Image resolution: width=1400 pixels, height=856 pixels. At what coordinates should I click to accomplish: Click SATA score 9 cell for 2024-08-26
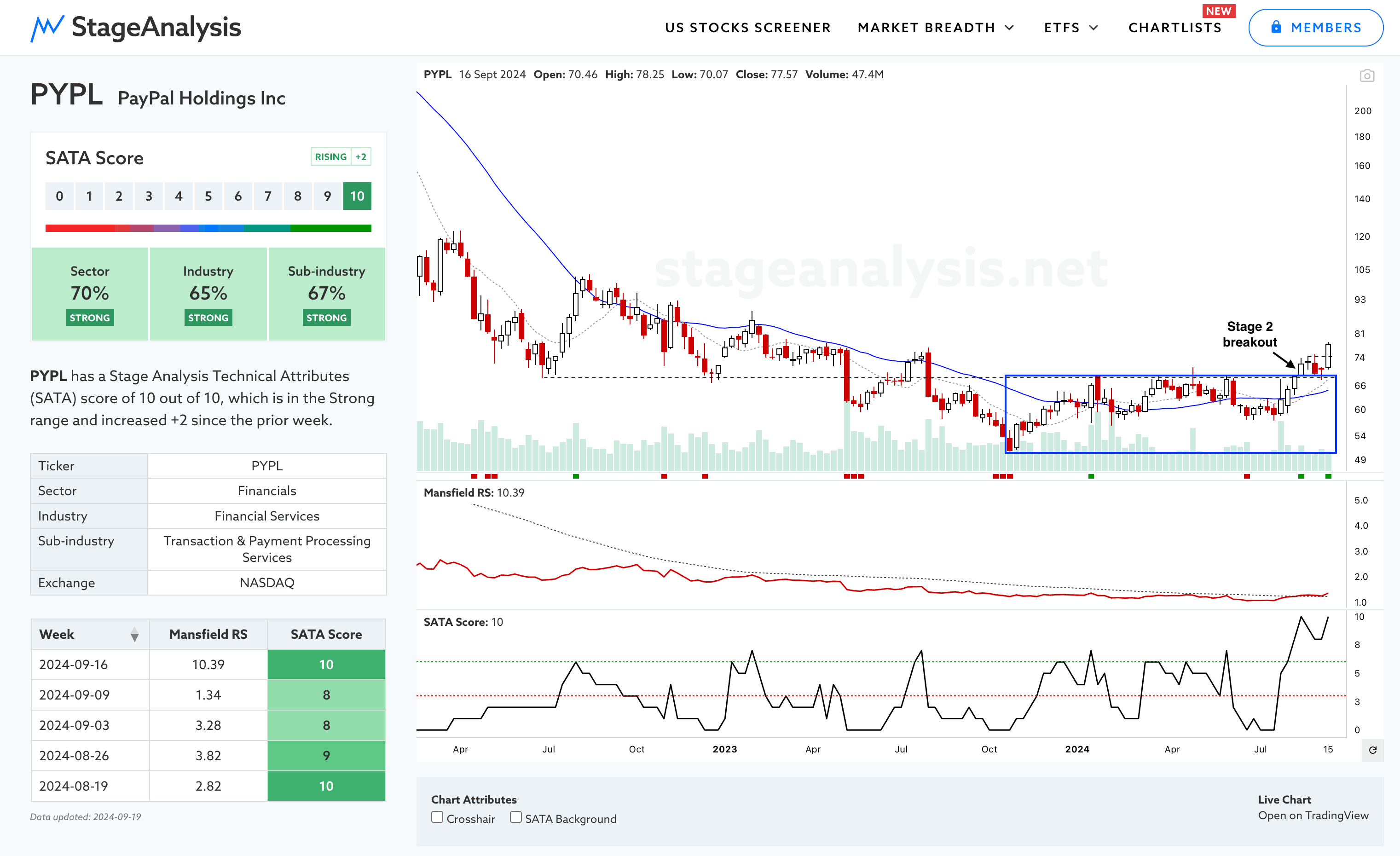(x=326, y=756)
